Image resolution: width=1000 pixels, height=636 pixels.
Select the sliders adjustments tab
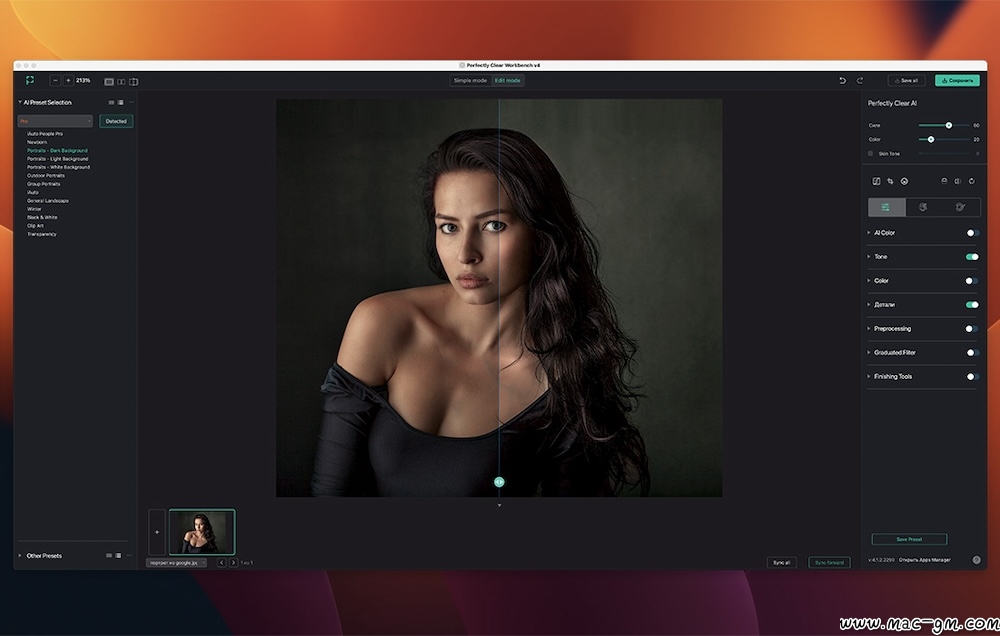[x=886, y=207]
